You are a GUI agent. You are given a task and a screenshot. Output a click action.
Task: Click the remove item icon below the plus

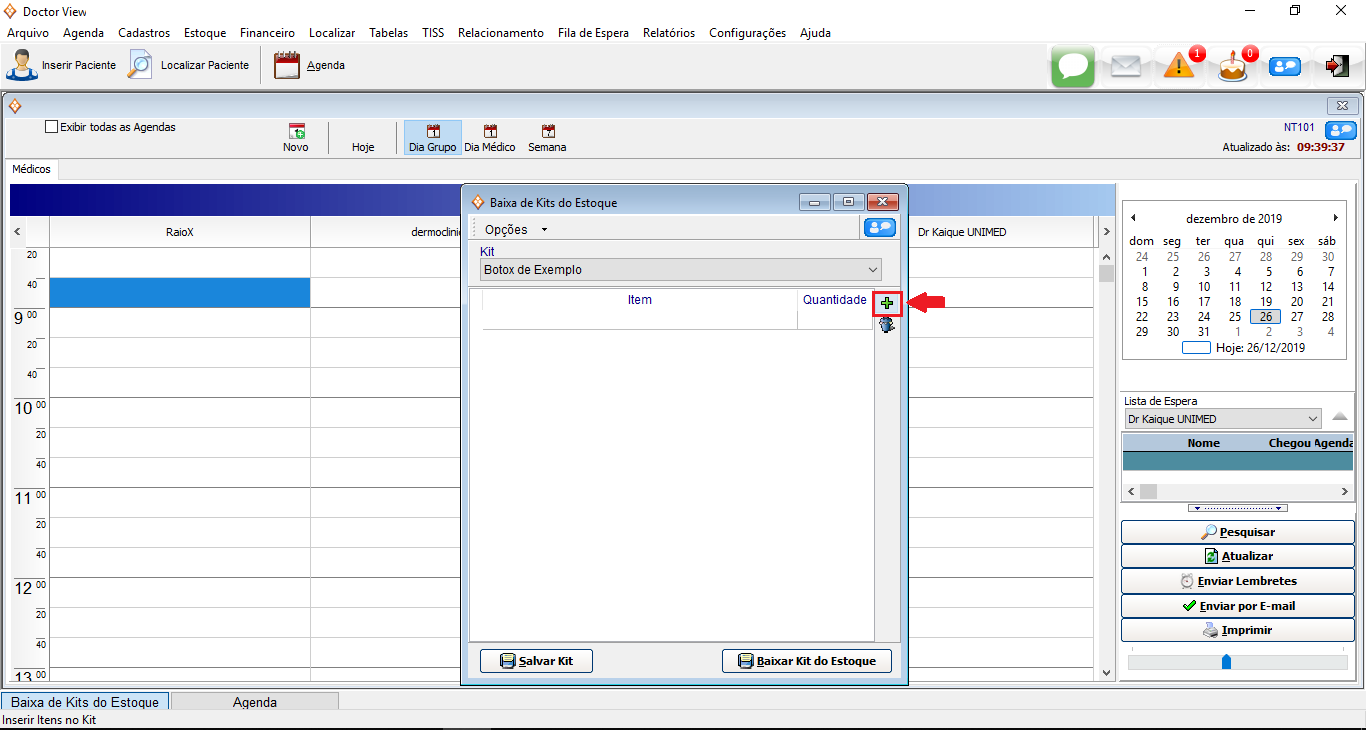(887, 325)
